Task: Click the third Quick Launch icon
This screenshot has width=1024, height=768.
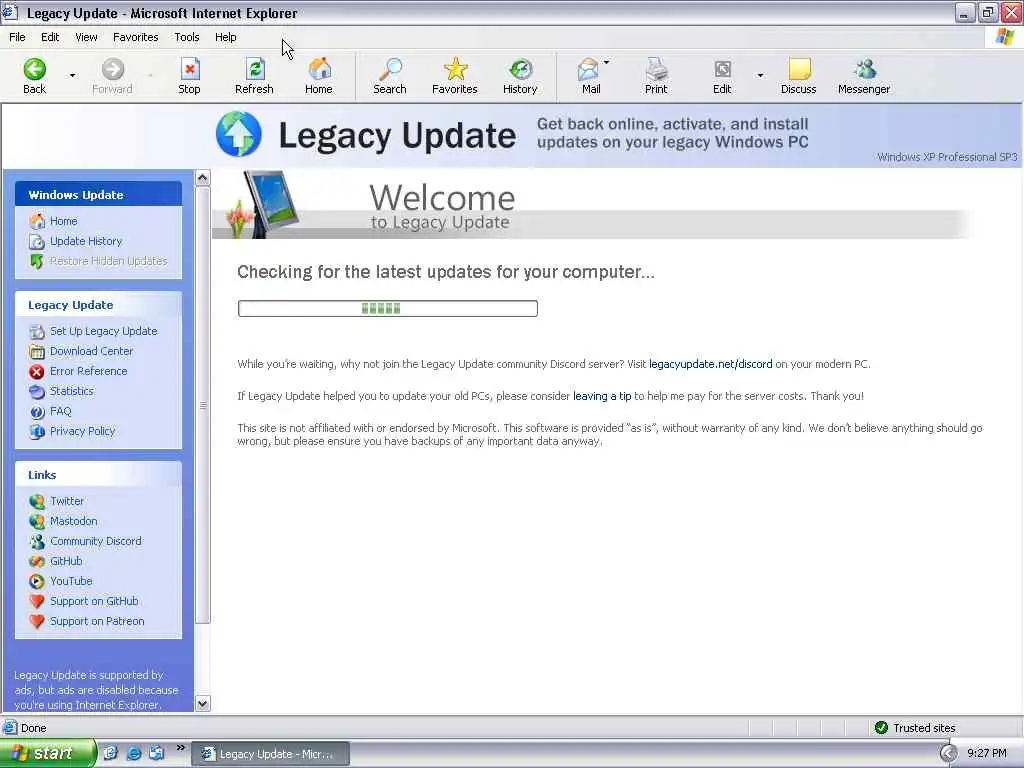Action: tap(157, 754)
